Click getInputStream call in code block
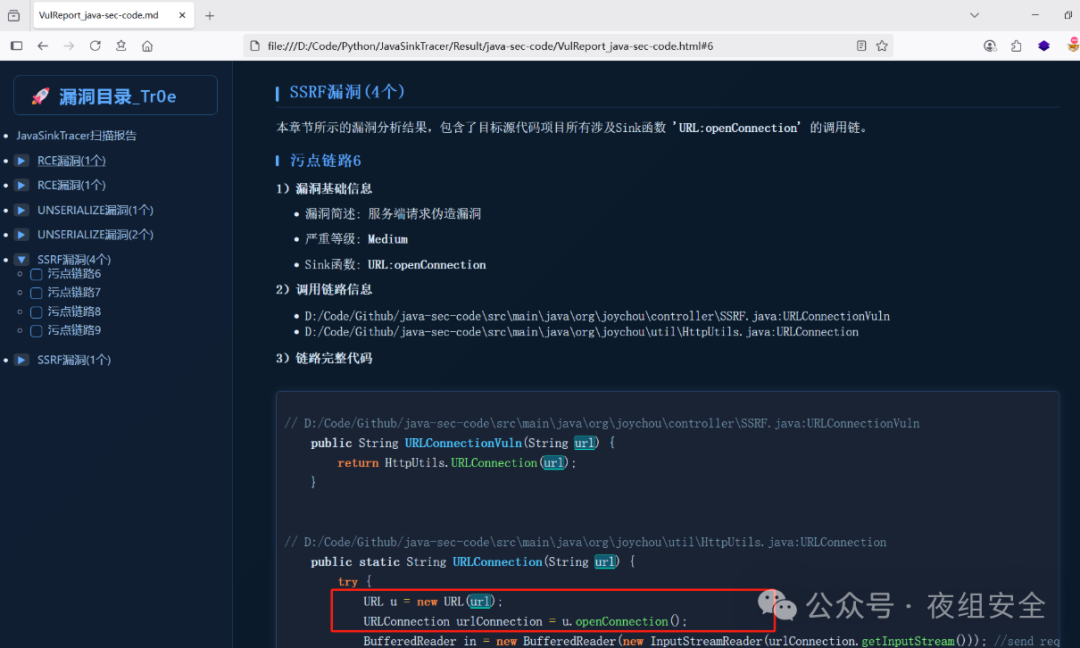 (x=908, y=641)
